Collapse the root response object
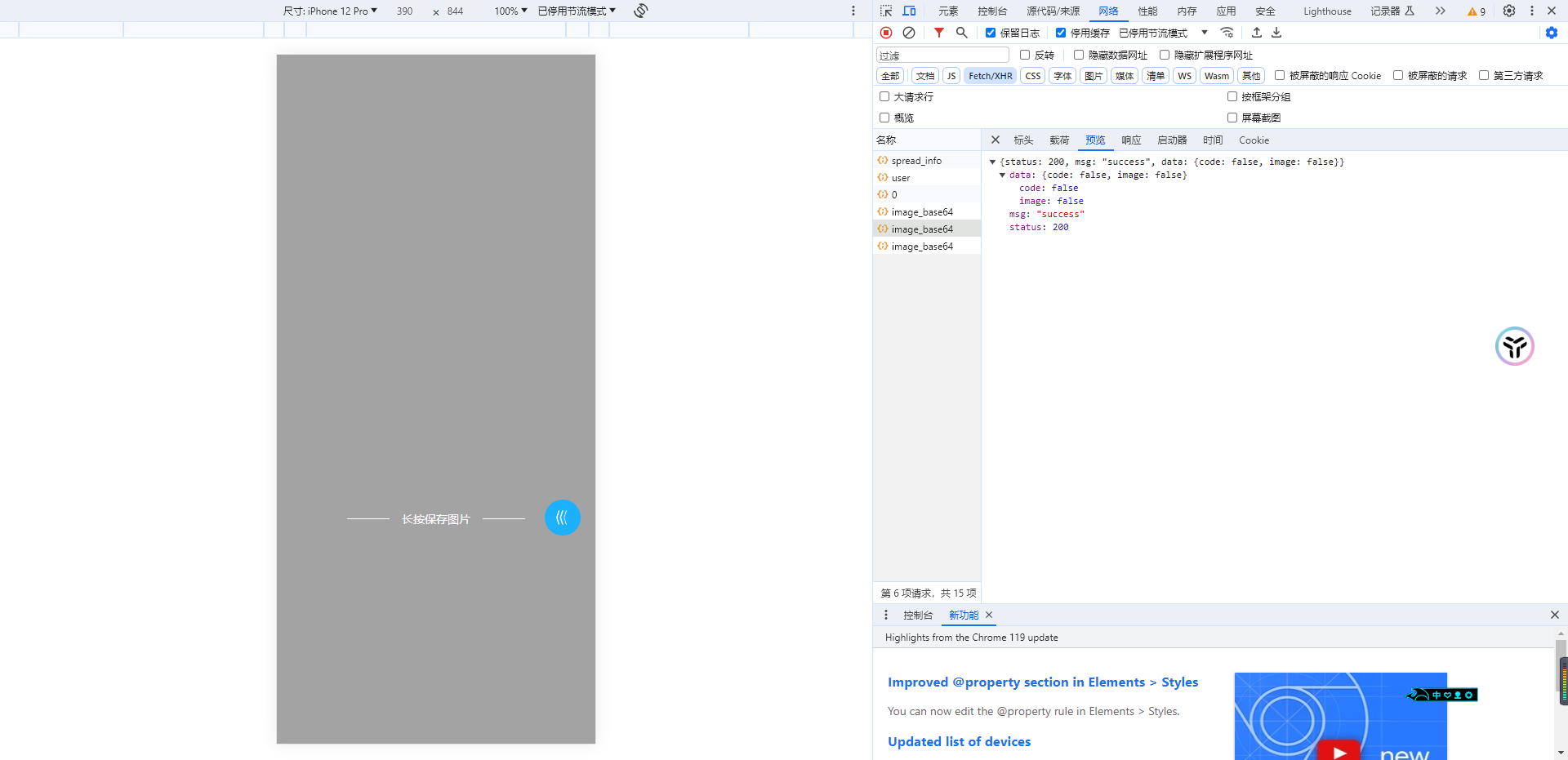1568x760 pixels. point(992,162)
